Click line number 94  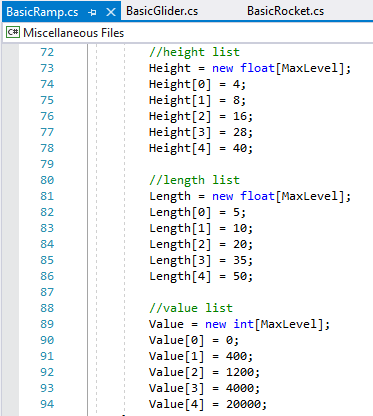coord(47,404)
